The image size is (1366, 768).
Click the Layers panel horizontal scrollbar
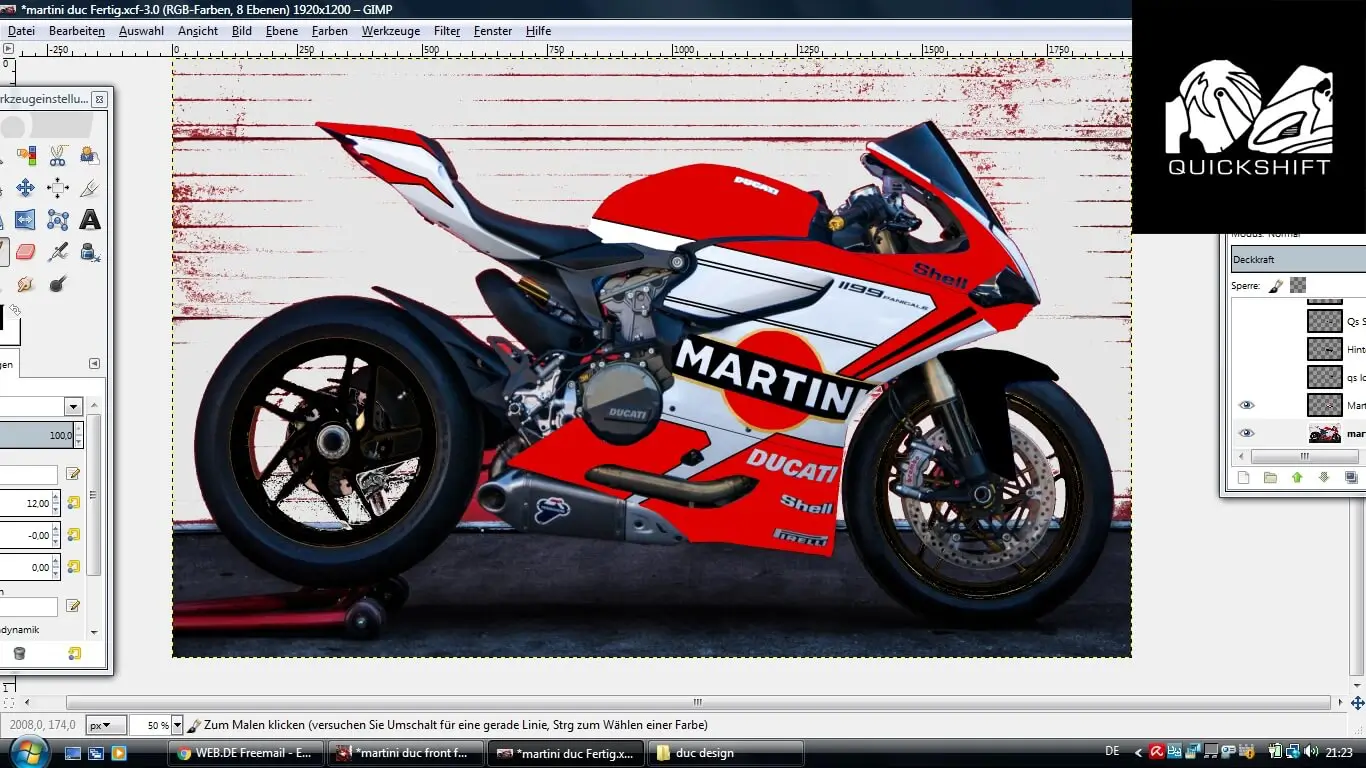(1304, 456)
